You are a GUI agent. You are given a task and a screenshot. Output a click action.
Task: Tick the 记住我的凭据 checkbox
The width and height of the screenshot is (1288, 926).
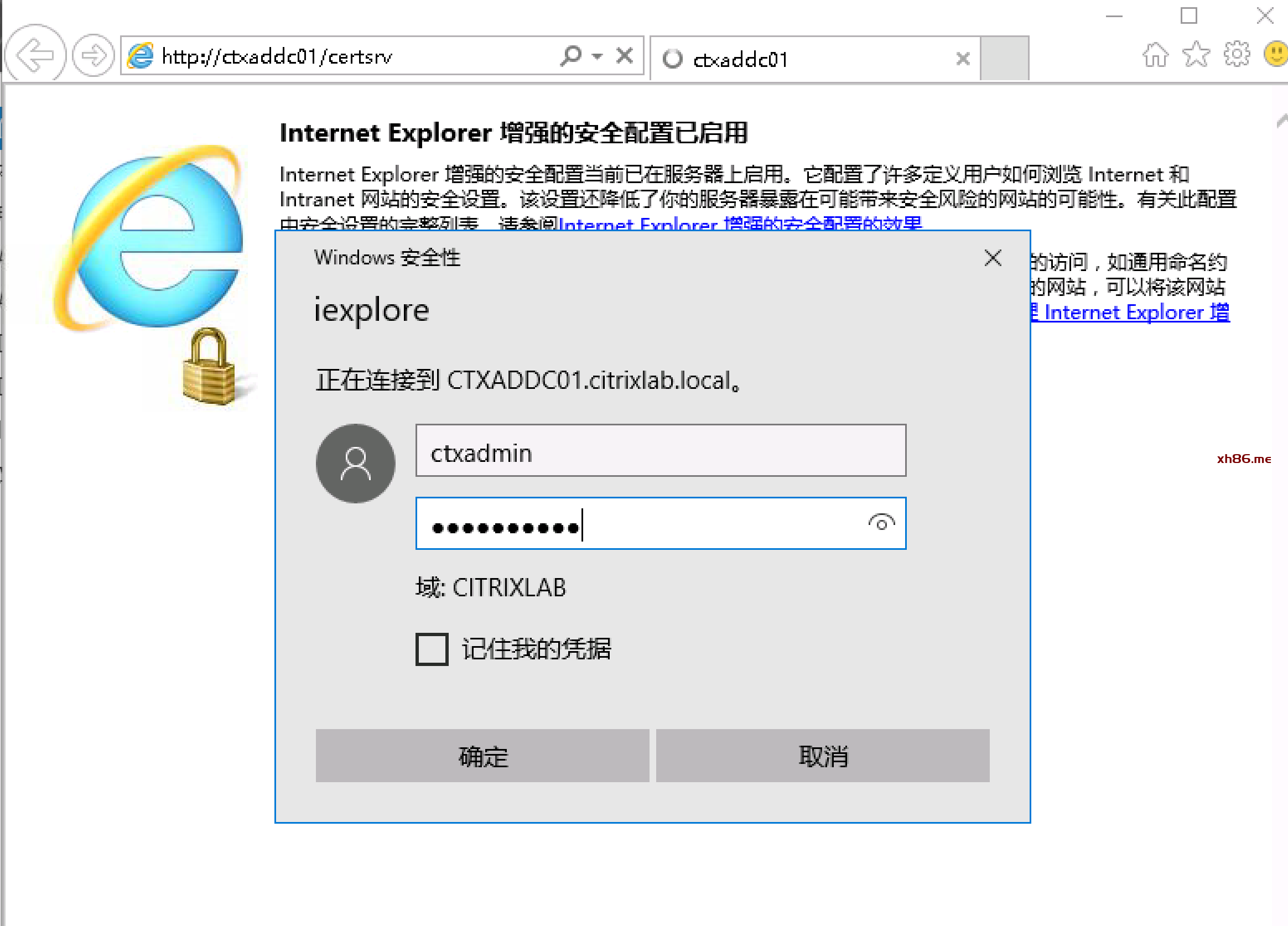tap(432, 649)
